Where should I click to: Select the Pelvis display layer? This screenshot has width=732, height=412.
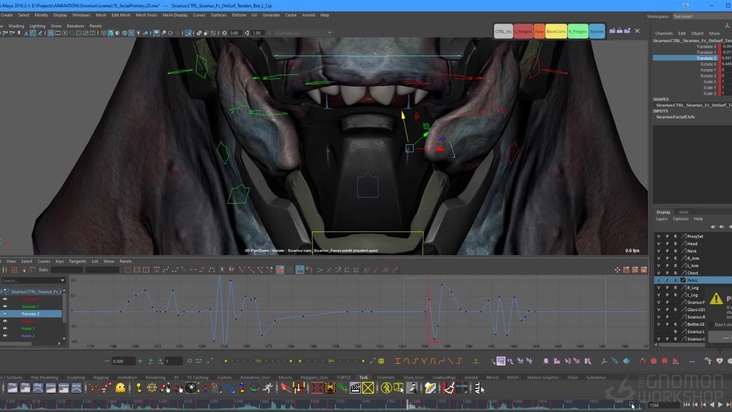point(693,280)
